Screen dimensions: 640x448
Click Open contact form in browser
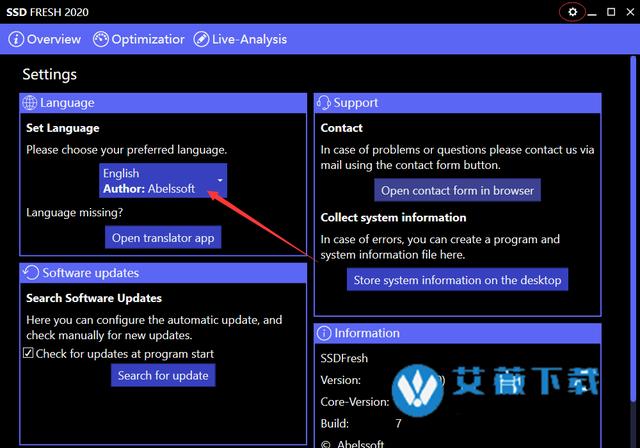click(457, 190)
